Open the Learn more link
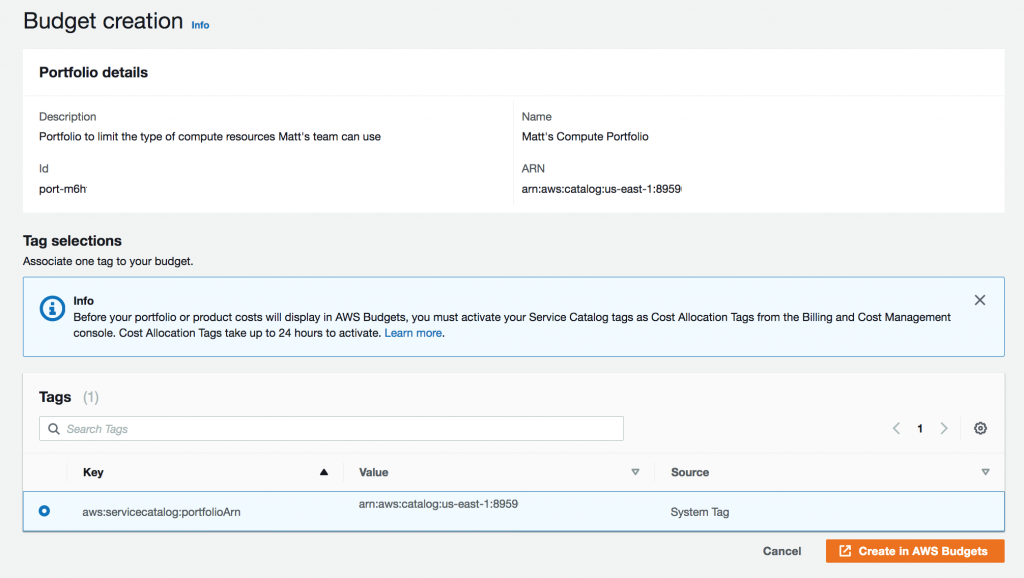The image size is (1024, 578). click(x=413, y=333)
